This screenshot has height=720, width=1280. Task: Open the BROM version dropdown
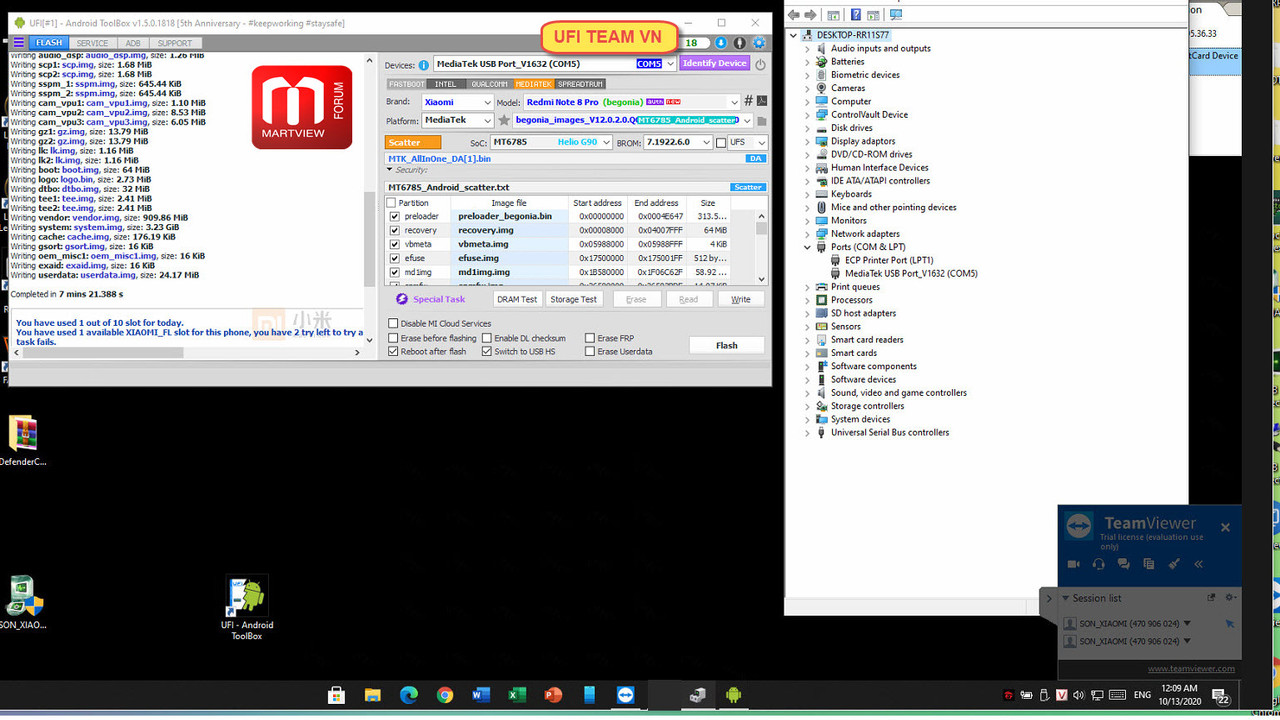pos(678,142)
